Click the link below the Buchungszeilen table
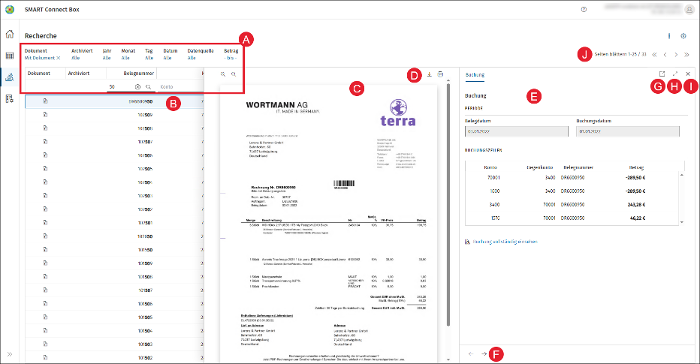The image size is (700, 364). (505, 242)
